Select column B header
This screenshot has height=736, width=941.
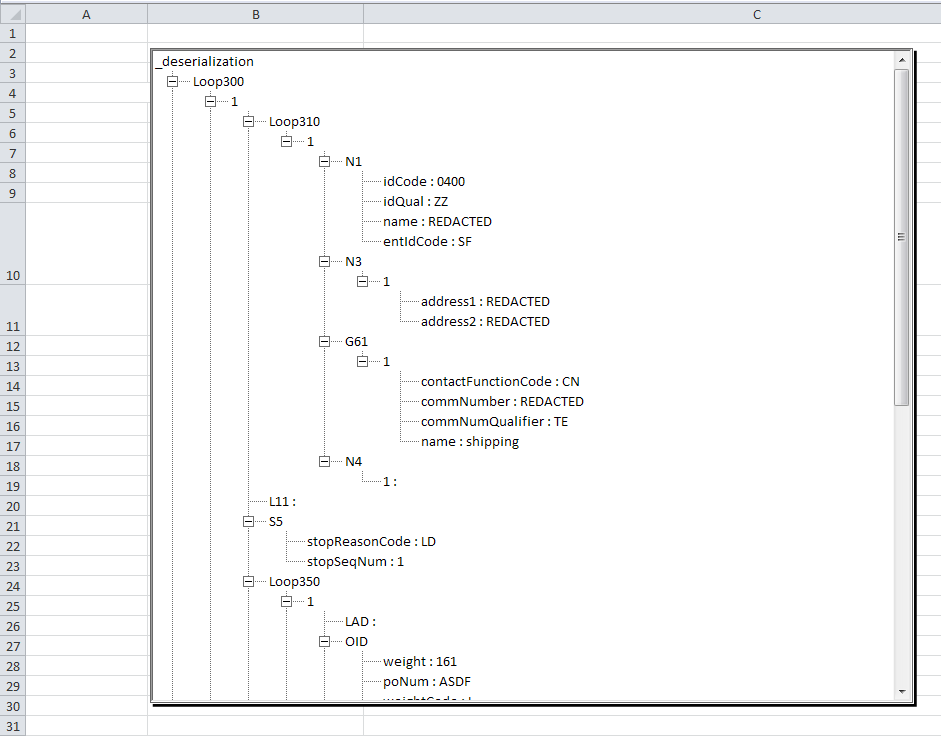click(256, 14)
